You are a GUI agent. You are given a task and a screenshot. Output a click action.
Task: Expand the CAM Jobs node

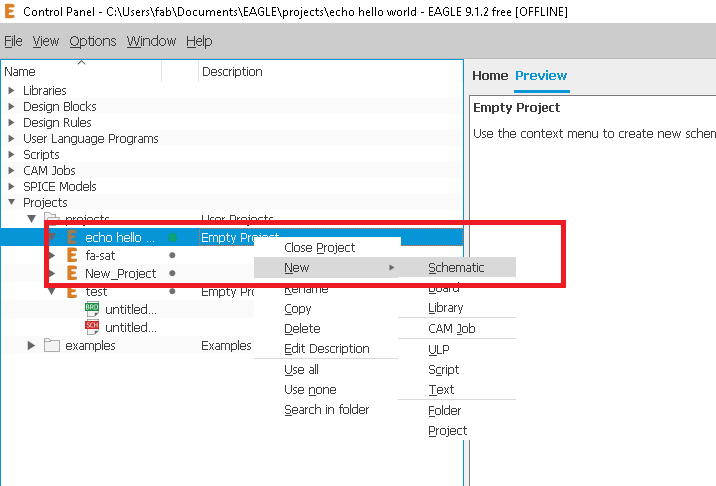coord(11,170)
